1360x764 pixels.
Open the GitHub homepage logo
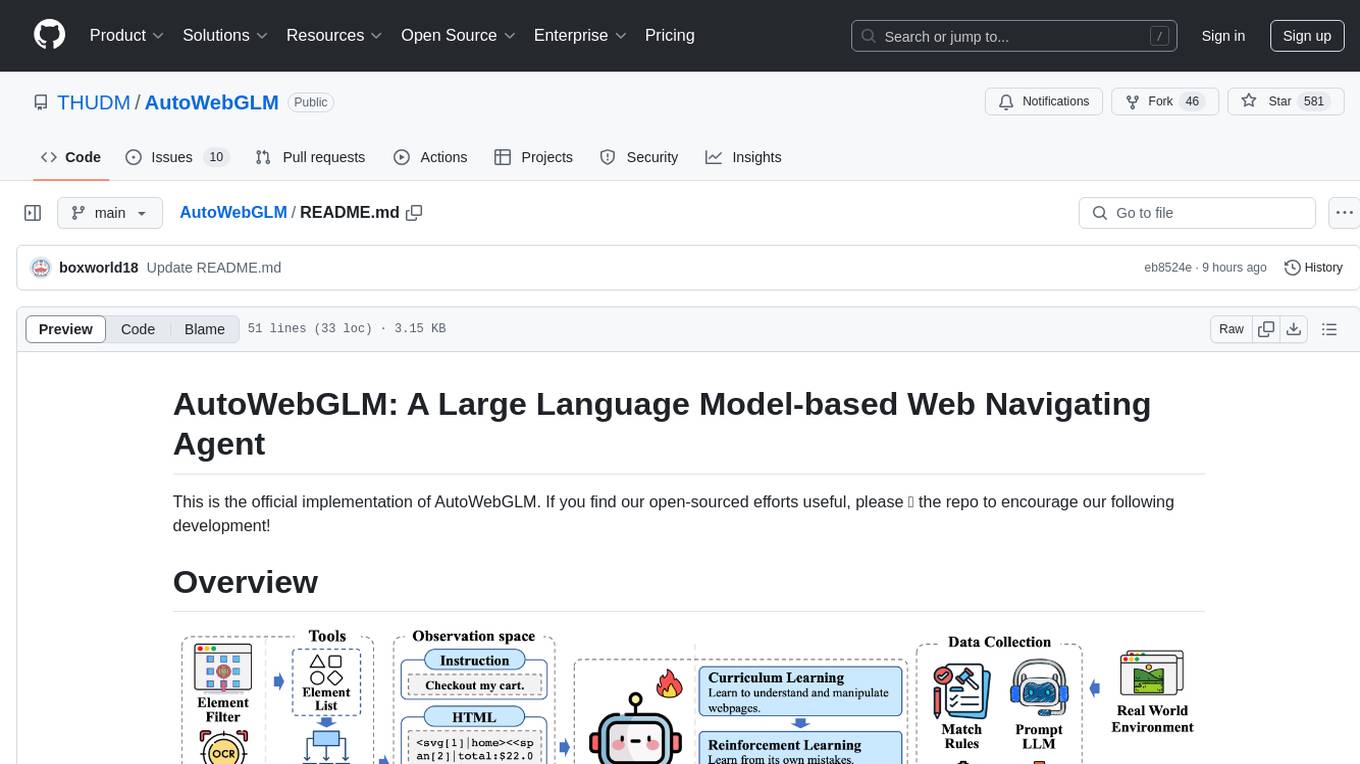pos(49,35)
